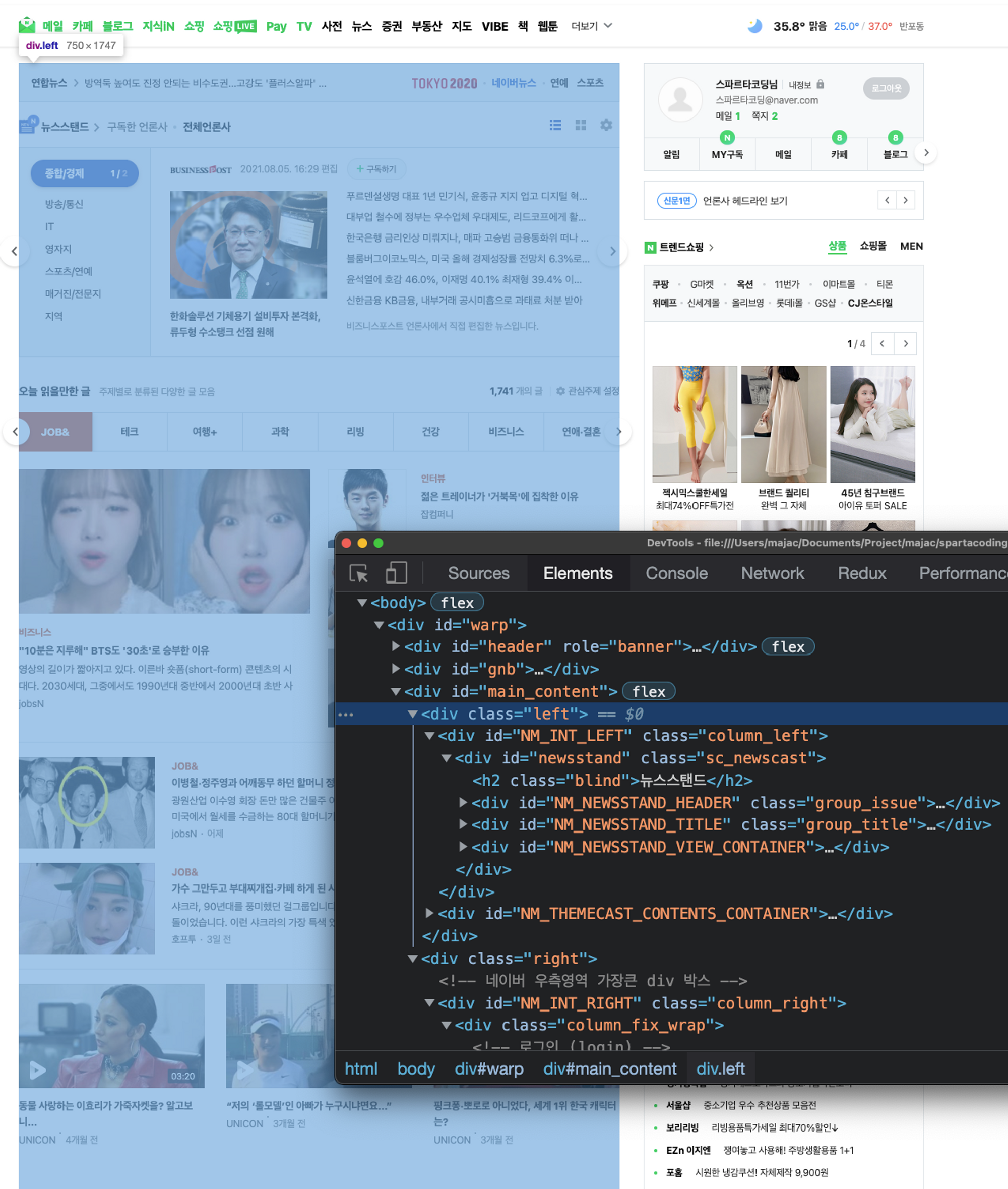Click the right arrow beside 블로그 shortcut
This screenshot has width=1008, height=1189.
click(926, 153)
